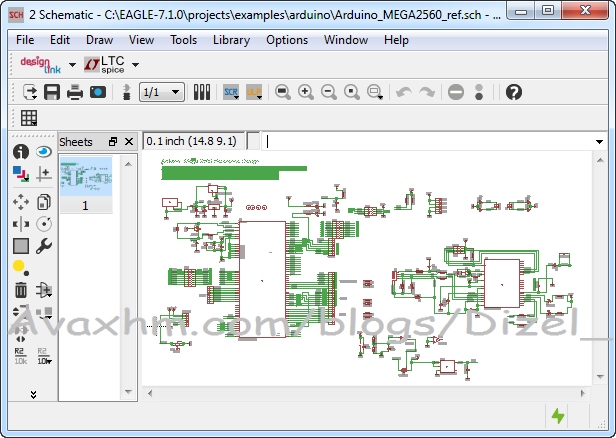Click the Open file icon in toolbar
This screenshot has width=616, height=438.
click(29, 92)
